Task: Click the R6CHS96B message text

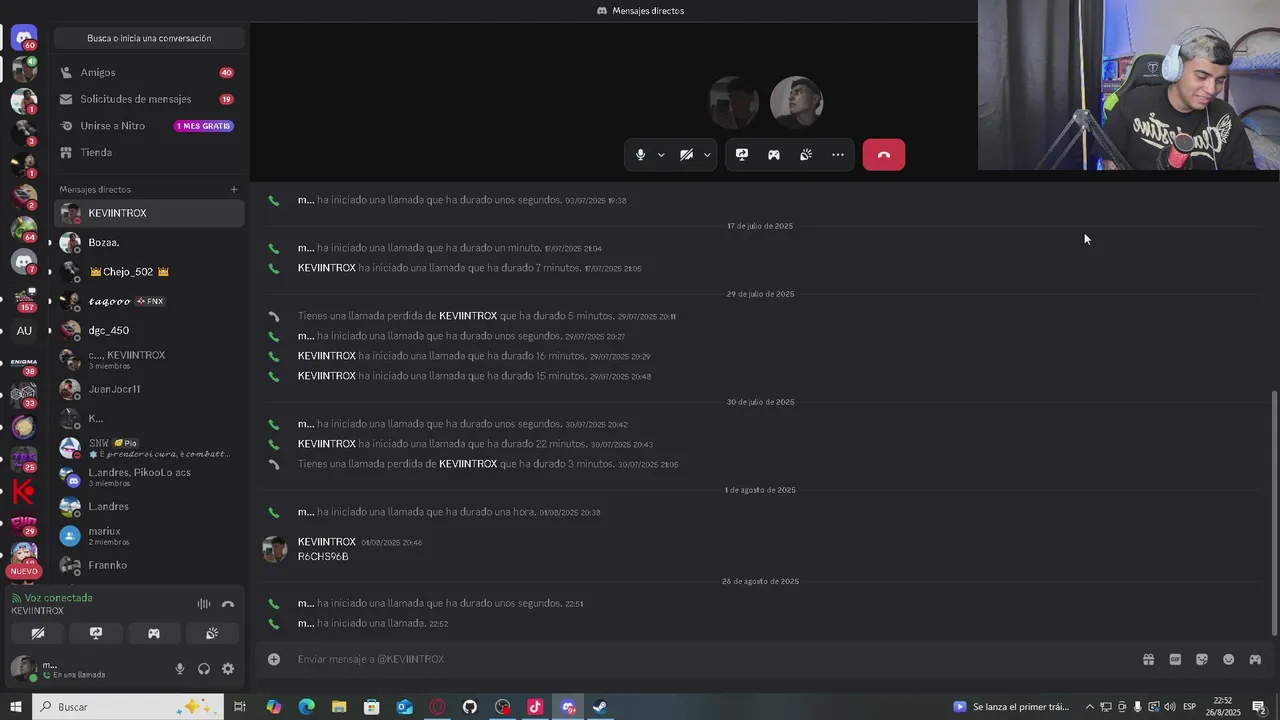Action: pyautogui.click(x=323, y=556)
